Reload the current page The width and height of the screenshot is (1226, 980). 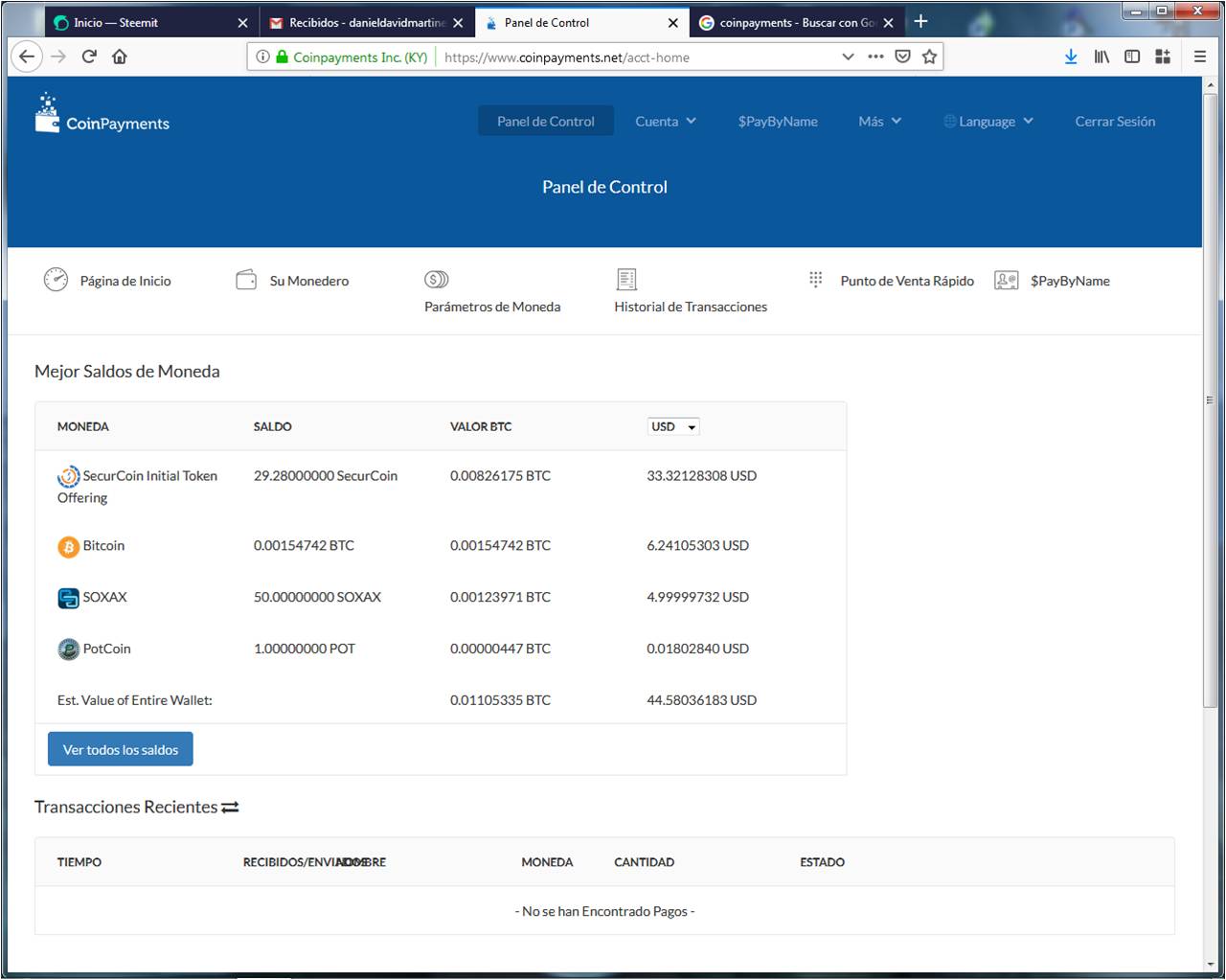(x=89, y=57)
